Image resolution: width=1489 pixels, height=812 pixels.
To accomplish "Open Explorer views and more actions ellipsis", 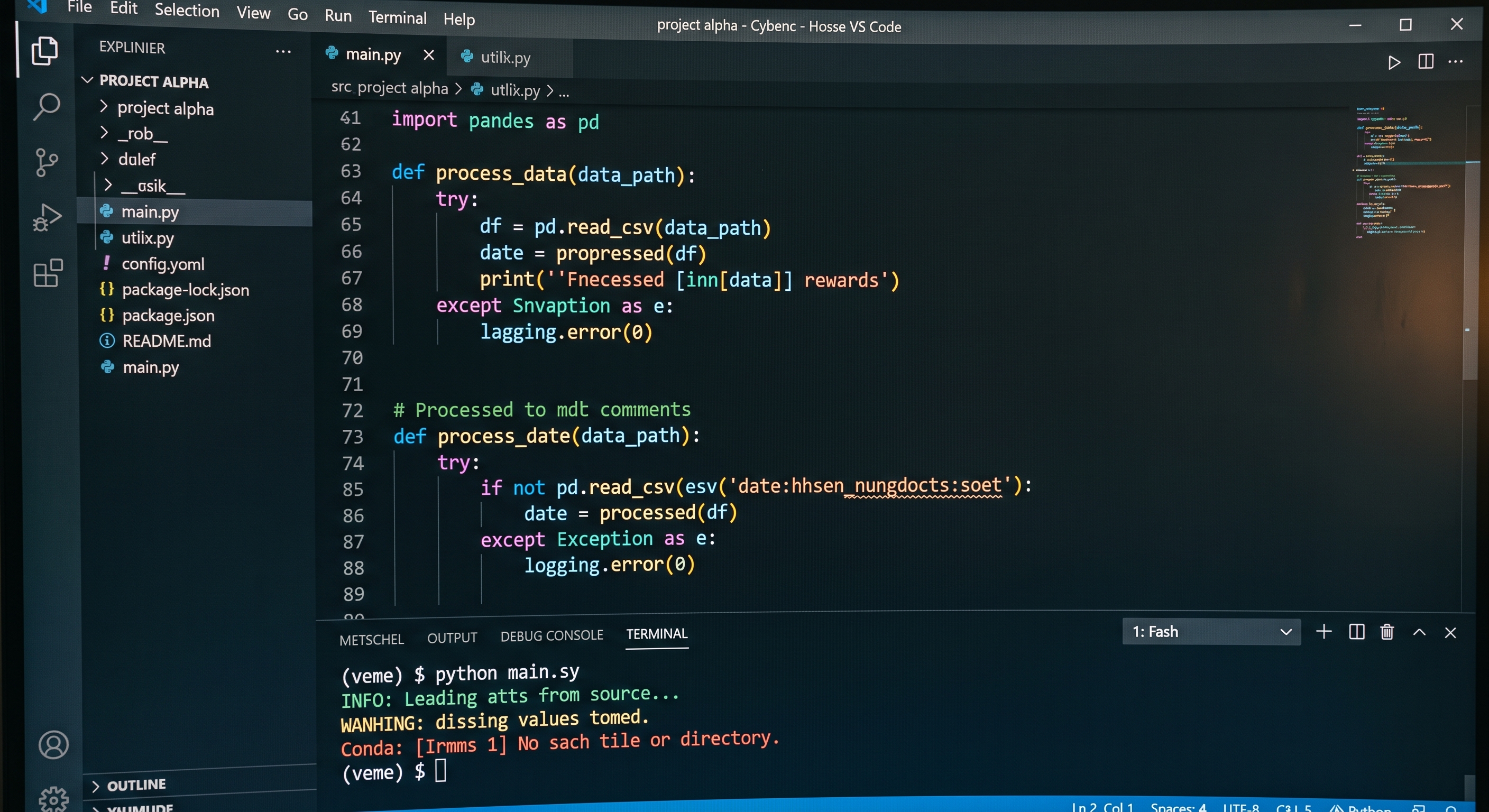I will pyautogui.click(x=283, y=51).
